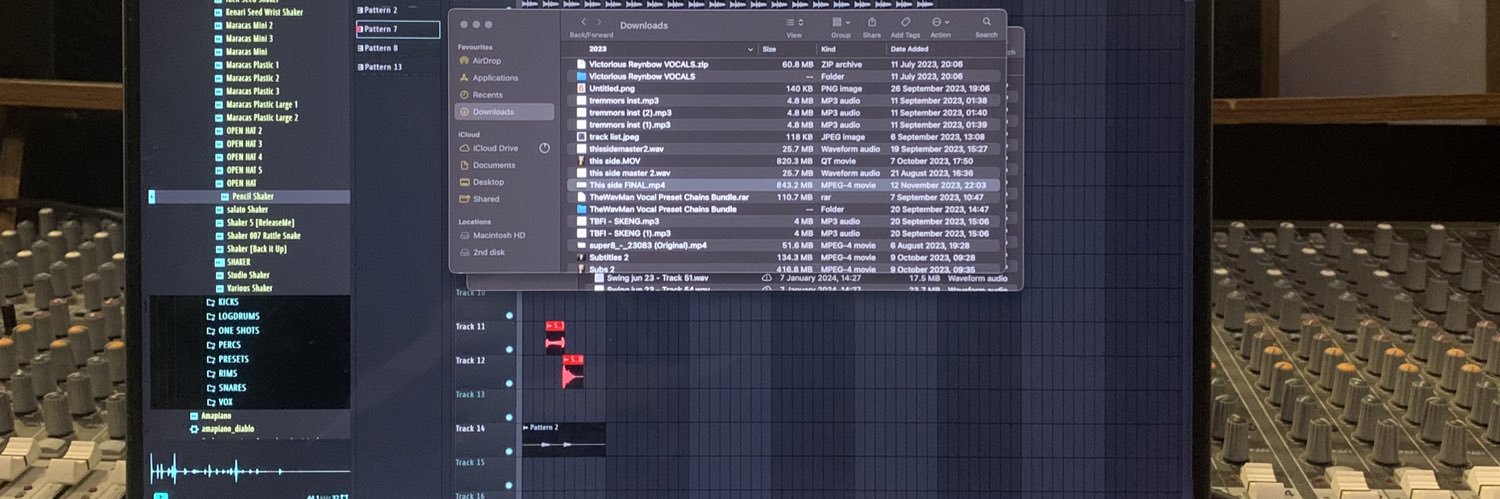1500x499 pixels.
Task: Click the ZIP icon of Victorious Reynbow VOCALS.zip
Action: [x=581, y=64]
